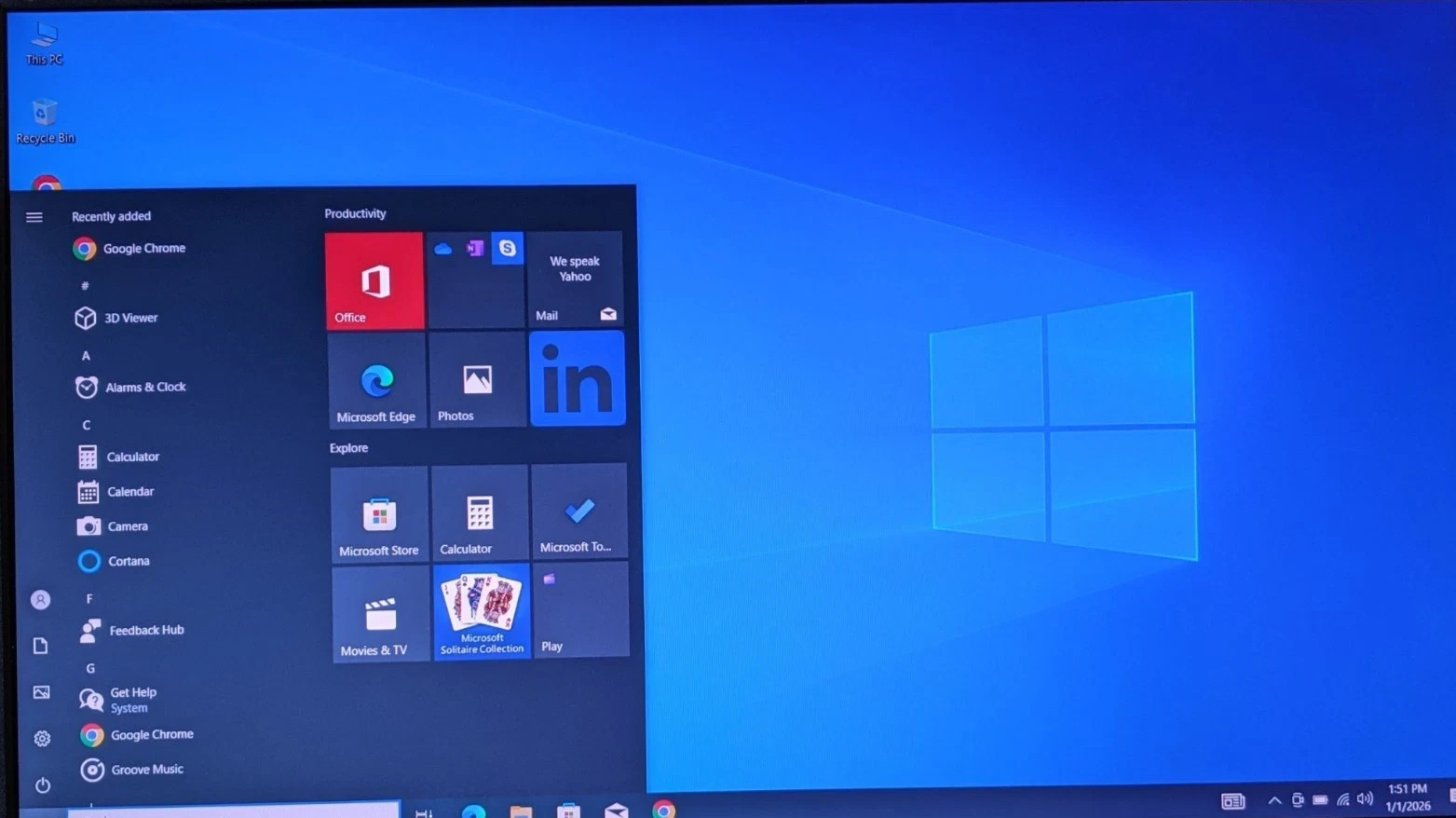Select the Recycle Bin desktop icon

(x=45, y=121)
